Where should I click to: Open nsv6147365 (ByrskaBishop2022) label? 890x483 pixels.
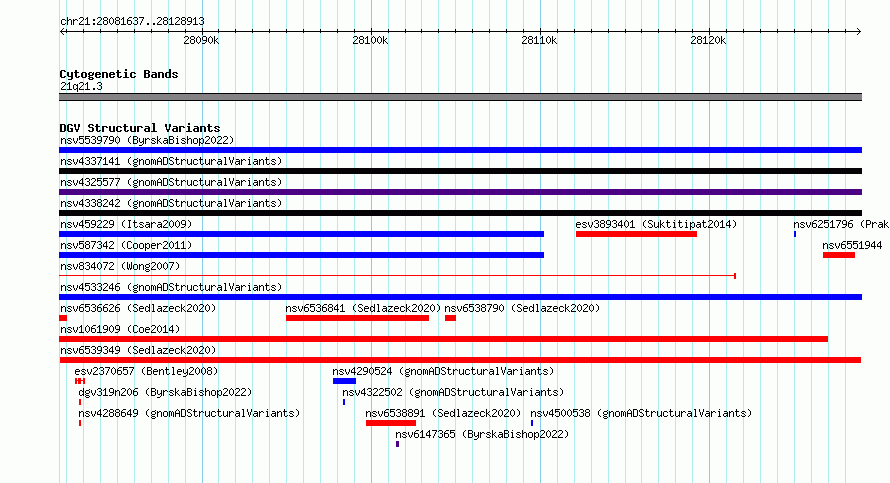(482, 434)
